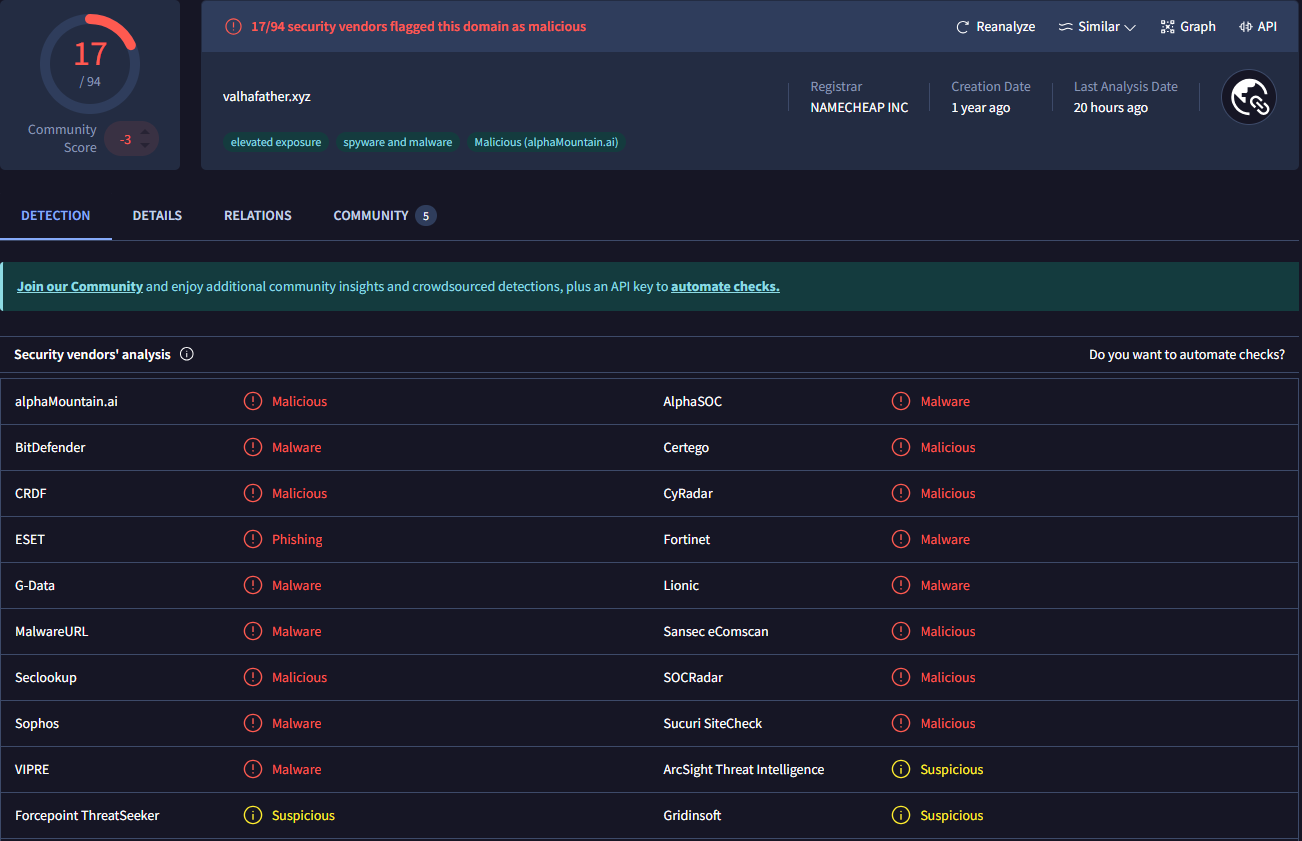
Task: Click the NAMECHEAP INC registrar text
Action: pyautogui.click(x=859, y=108)
